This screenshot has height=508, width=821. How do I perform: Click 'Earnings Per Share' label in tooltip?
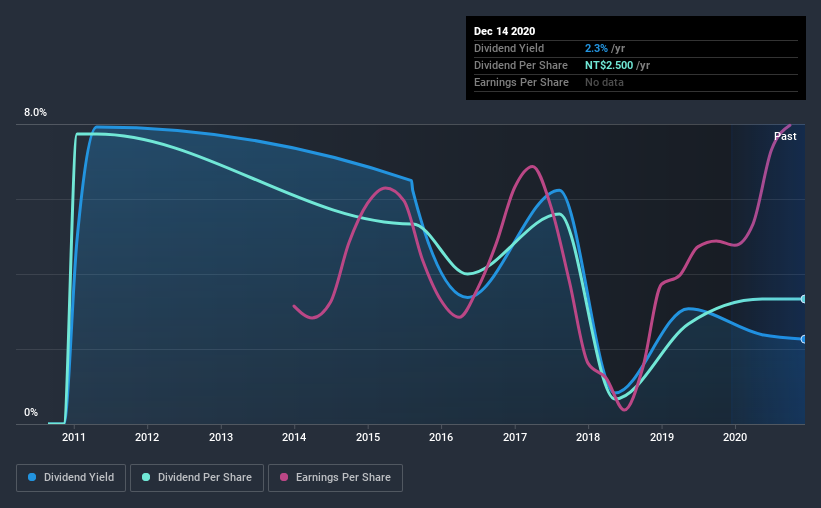pos(521,82)
